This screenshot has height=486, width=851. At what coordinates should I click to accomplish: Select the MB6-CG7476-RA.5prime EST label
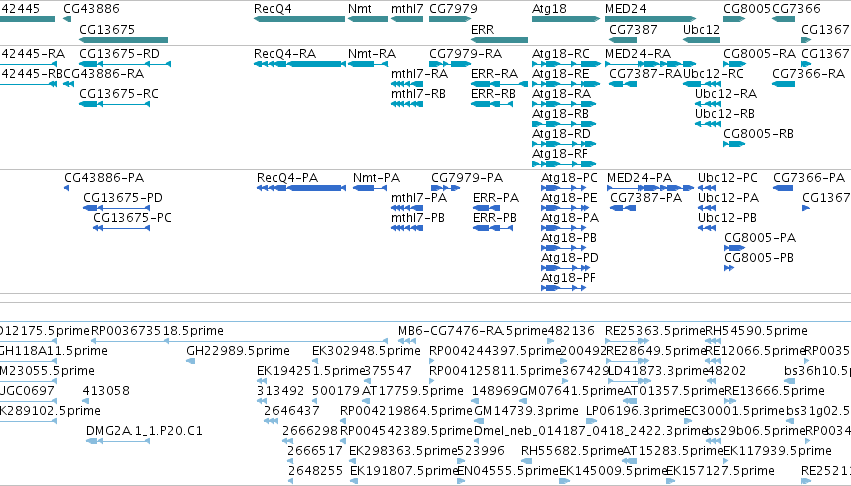coord(473,331)
